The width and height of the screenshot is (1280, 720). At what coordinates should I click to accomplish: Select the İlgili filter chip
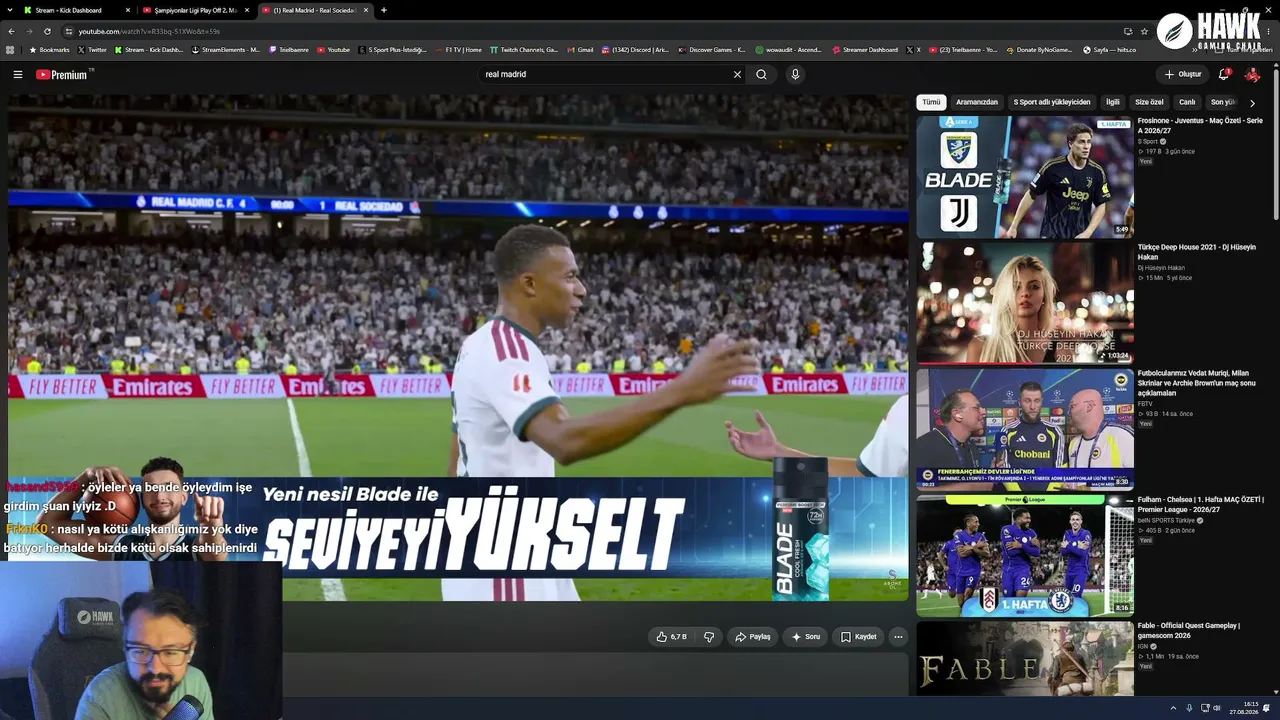click(1112, 102)
